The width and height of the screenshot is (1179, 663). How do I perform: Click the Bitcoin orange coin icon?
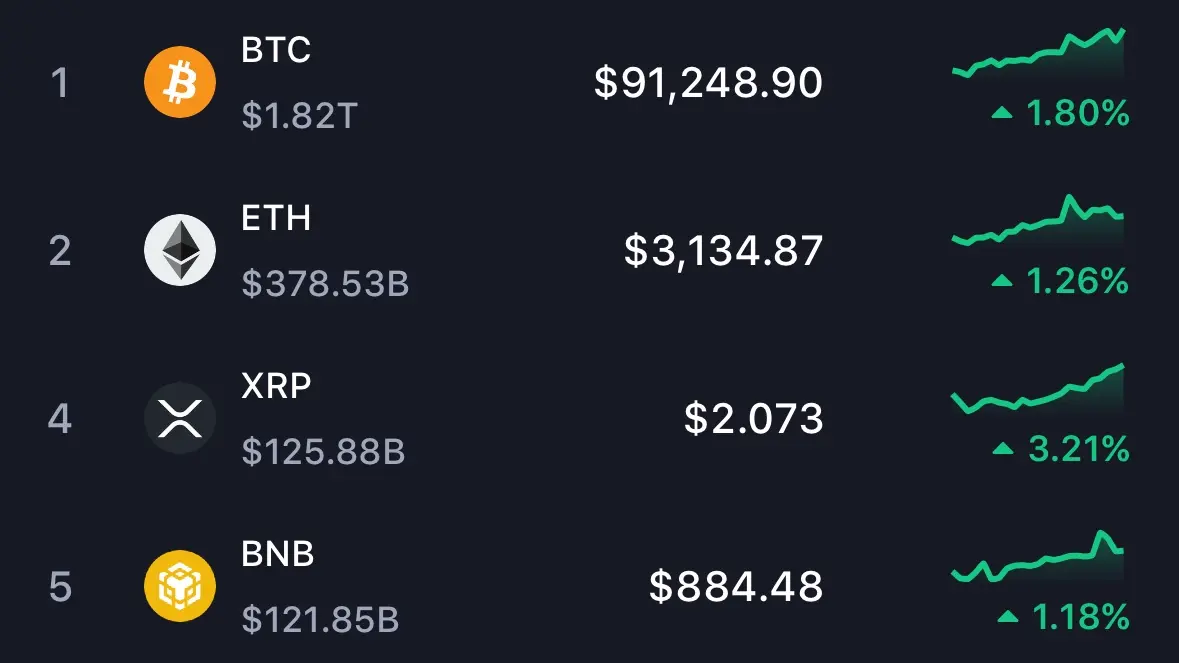(180, 82)
